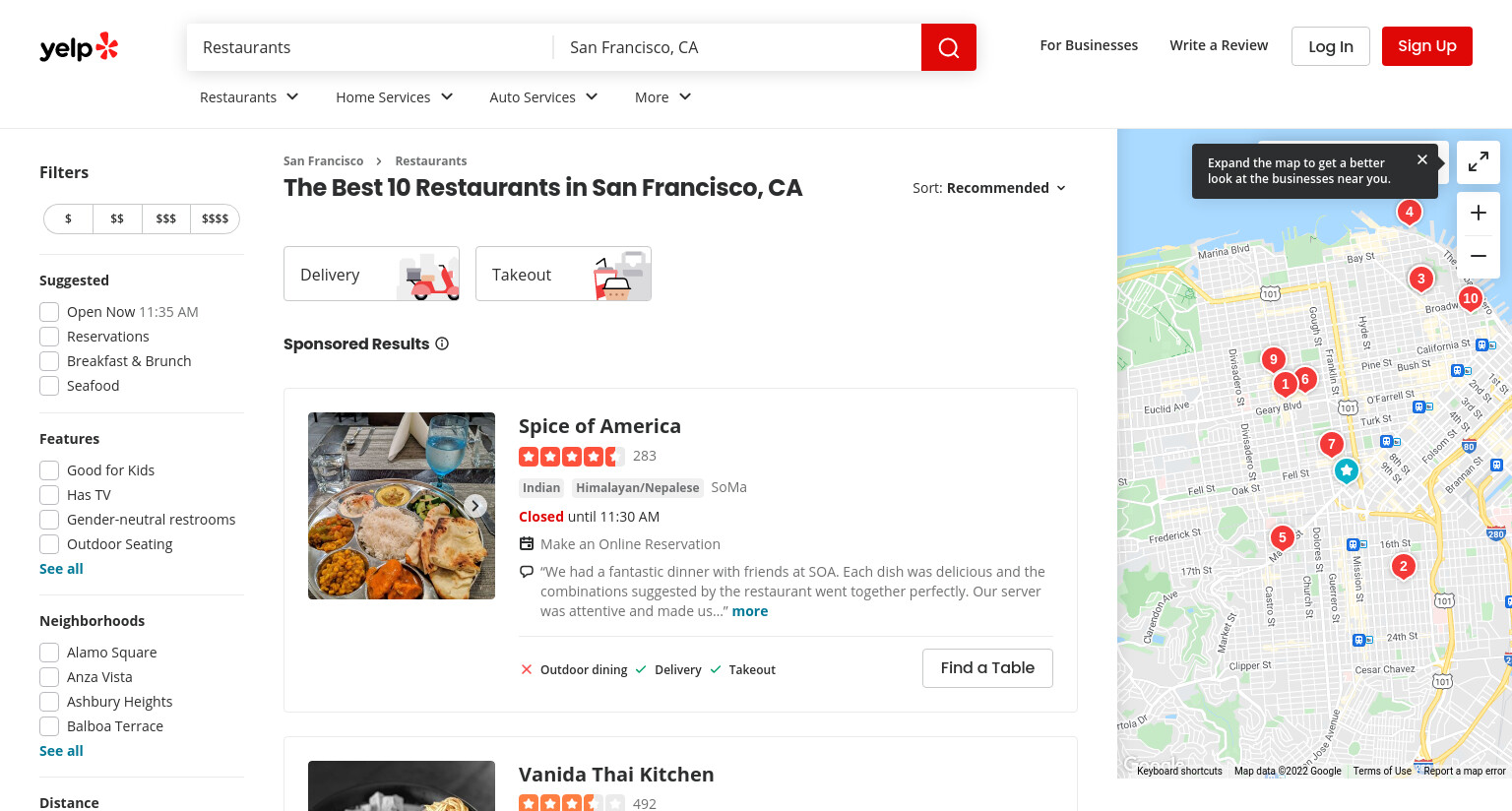Screen dimensions: 1512x811
Task: Tick Ashbury Heights neighborhood
Action: click(x=49, y=702)
